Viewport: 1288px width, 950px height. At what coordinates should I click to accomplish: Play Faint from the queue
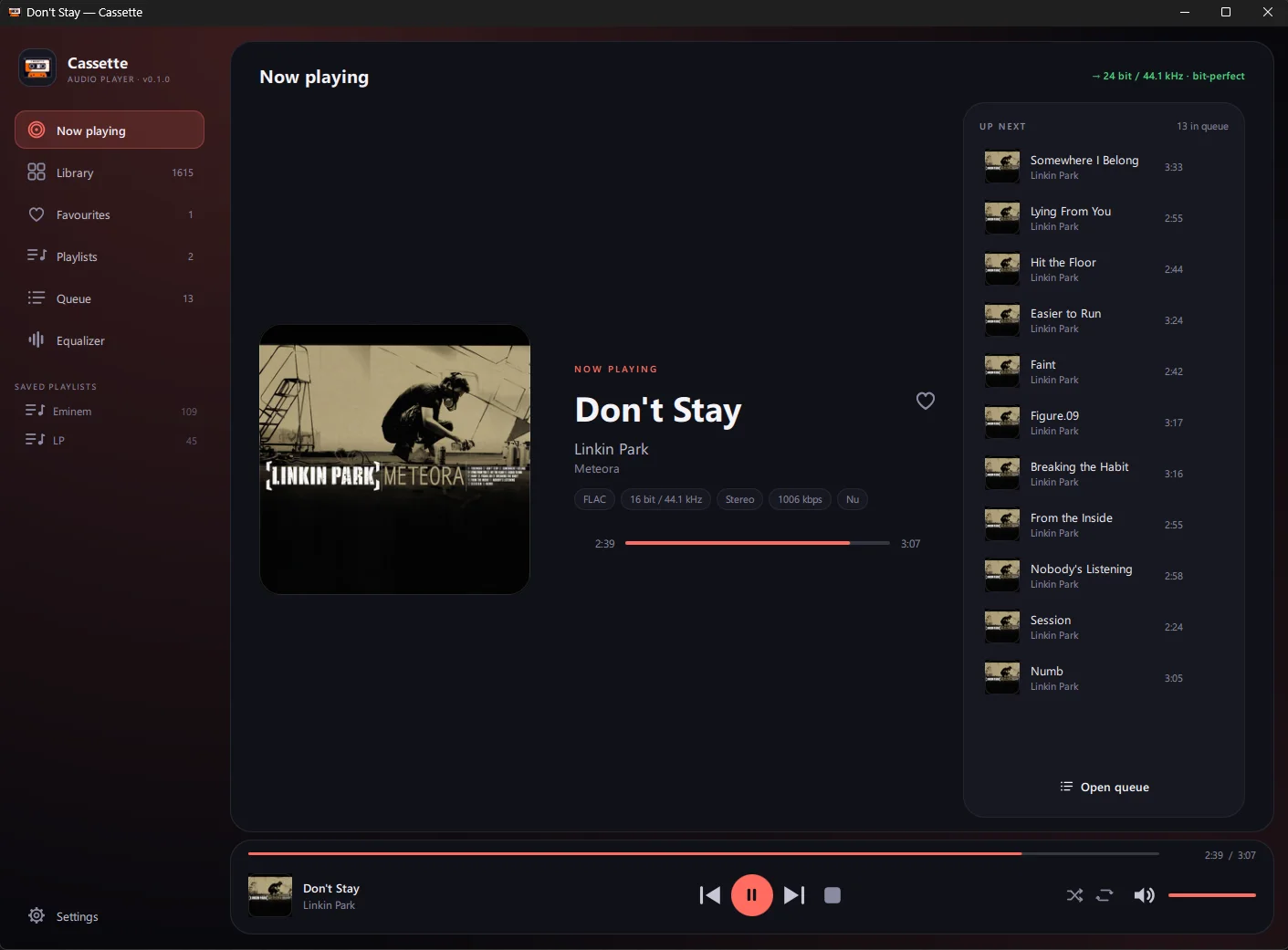[x=1104, y=371]
